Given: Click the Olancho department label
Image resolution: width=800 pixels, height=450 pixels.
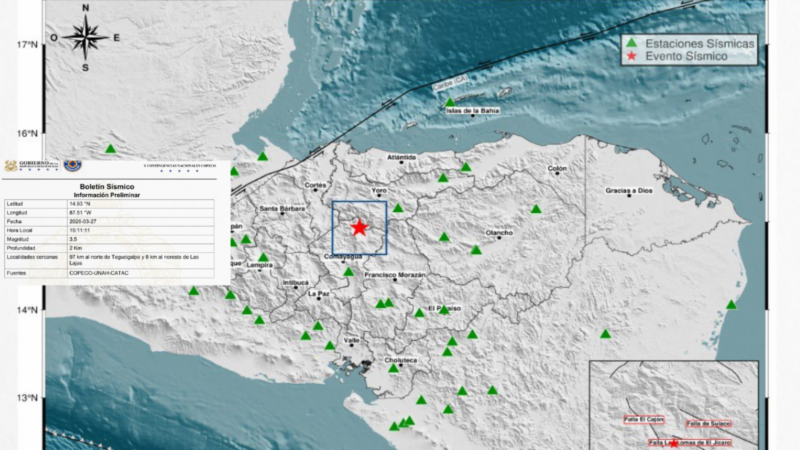Looking at the screenshot, I should point(499,233).
